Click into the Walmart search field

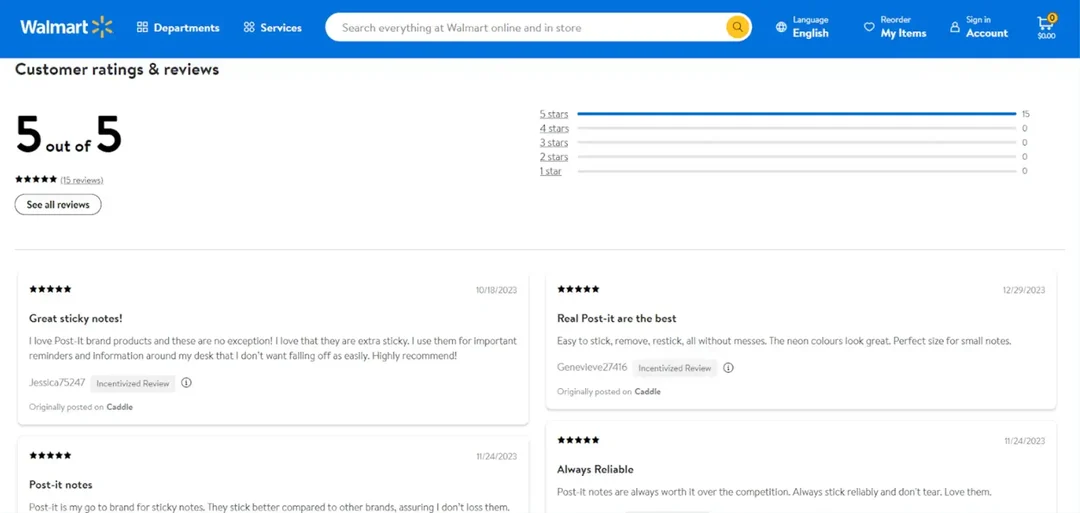[x=530, y=28]
